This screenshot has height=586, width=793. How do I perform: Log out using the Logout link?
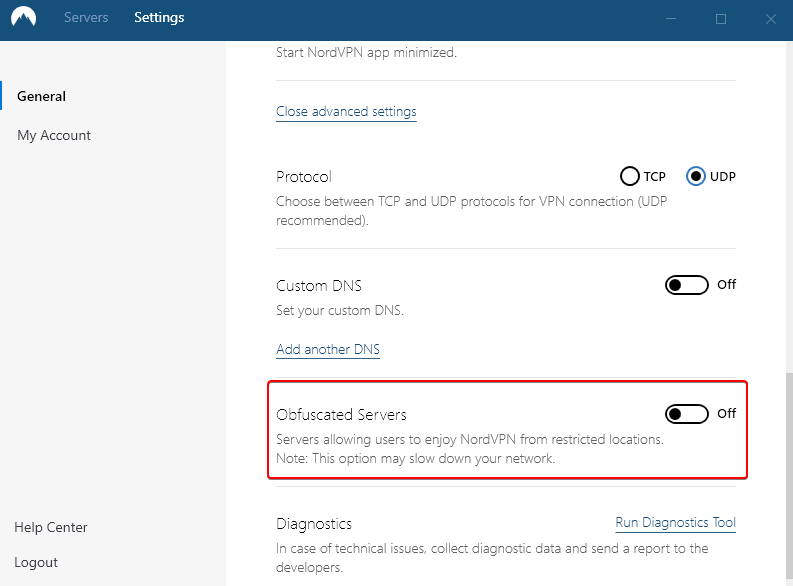[36, 562]
